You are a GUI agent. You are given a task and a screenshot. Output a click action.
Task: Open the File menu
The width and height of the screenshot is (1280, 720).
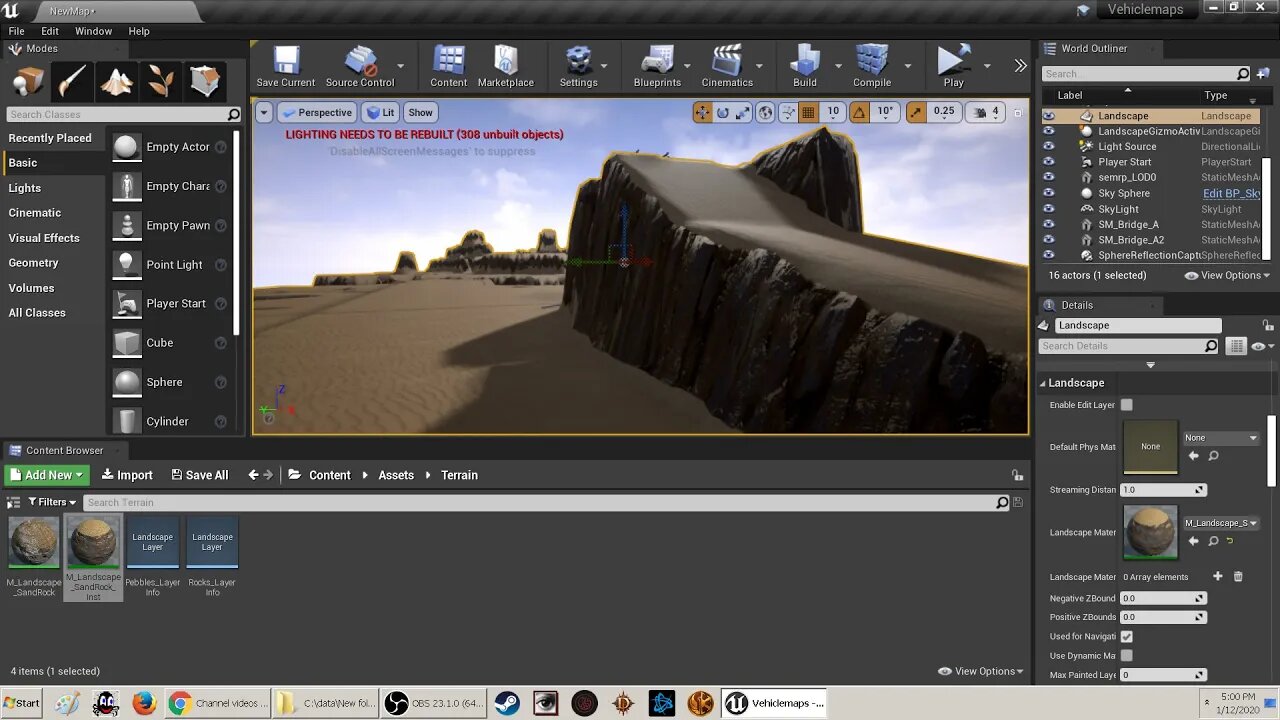click(x=17, y=31)
